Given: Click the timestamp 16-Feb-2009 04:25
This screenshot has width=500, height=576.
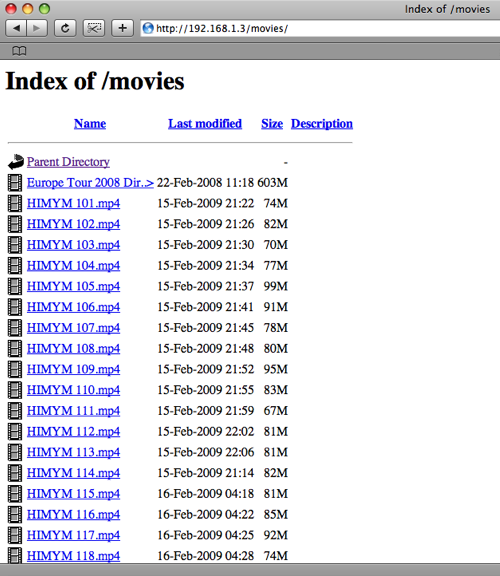Looking at the screenshot, I should point(205,535).
